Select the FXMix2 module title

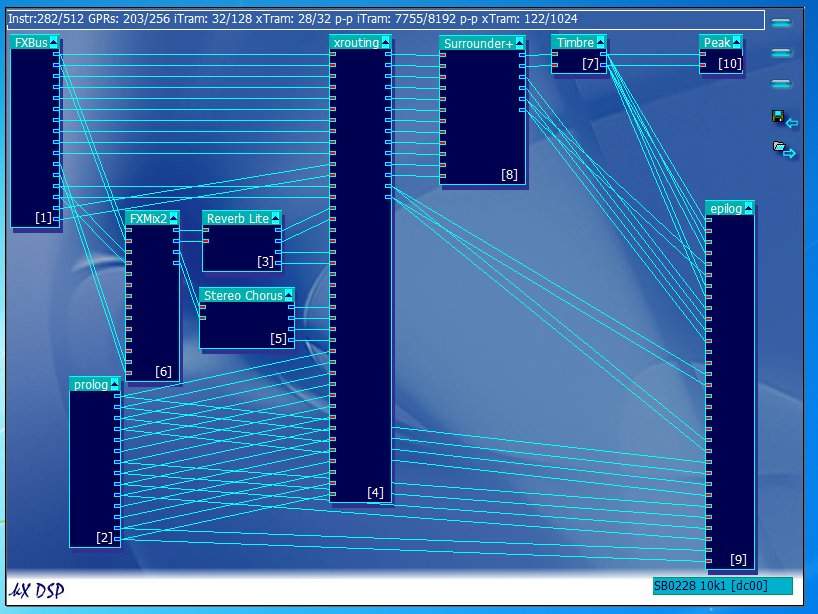tap(148, 218)
